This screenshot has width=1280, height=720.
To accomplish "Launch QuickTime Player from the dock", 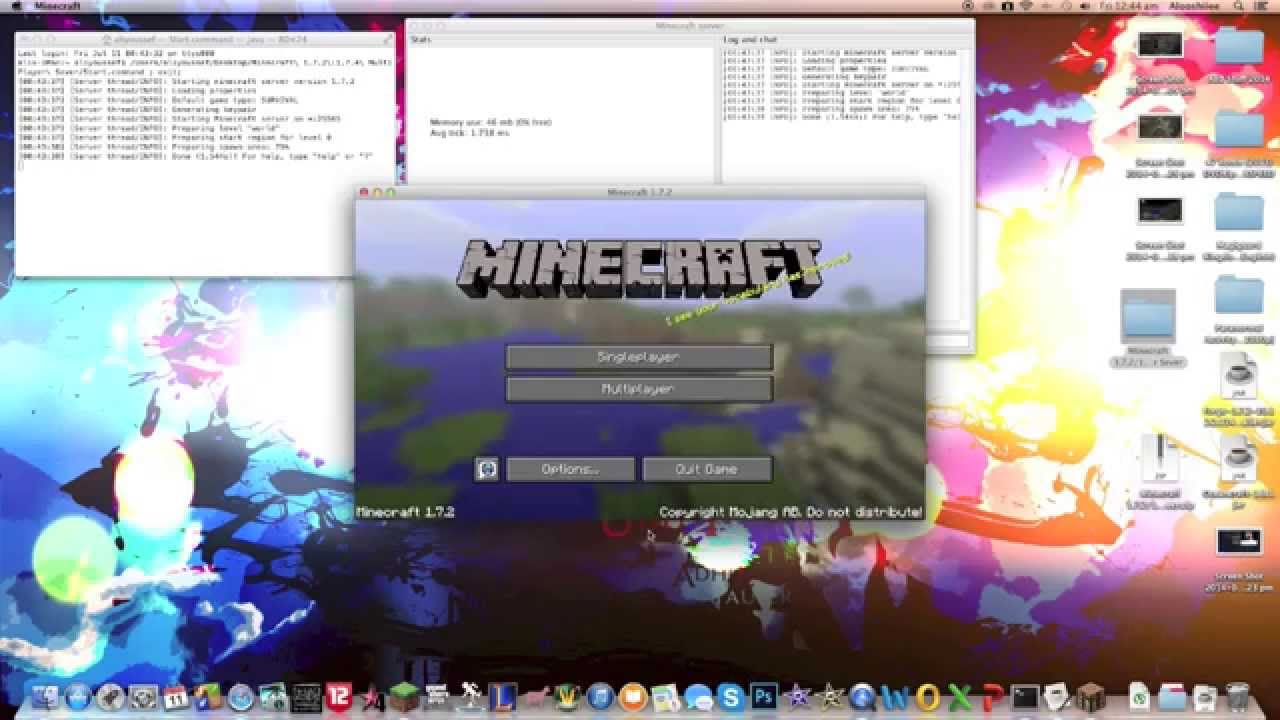I will coord(862,697).
